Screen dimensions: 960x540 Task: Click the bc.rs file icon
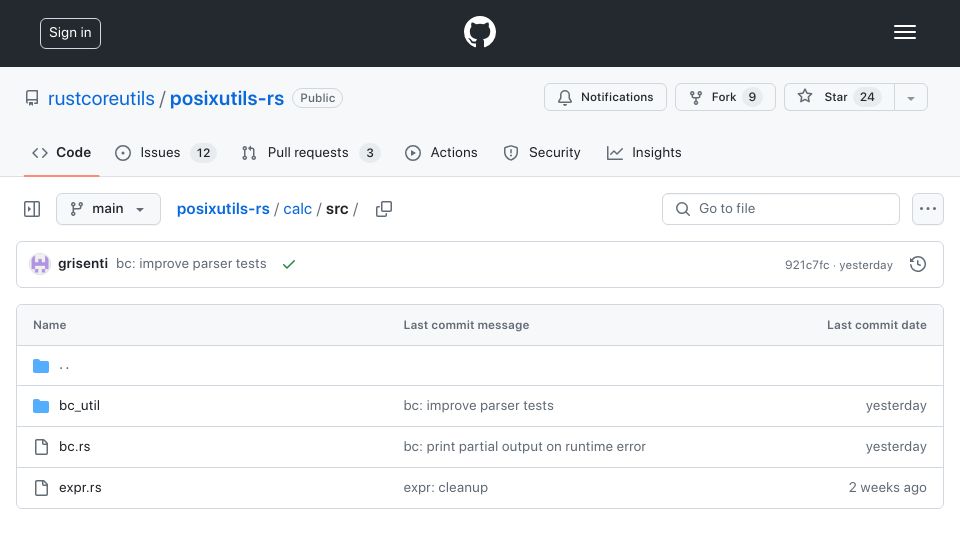click(41, 447)
